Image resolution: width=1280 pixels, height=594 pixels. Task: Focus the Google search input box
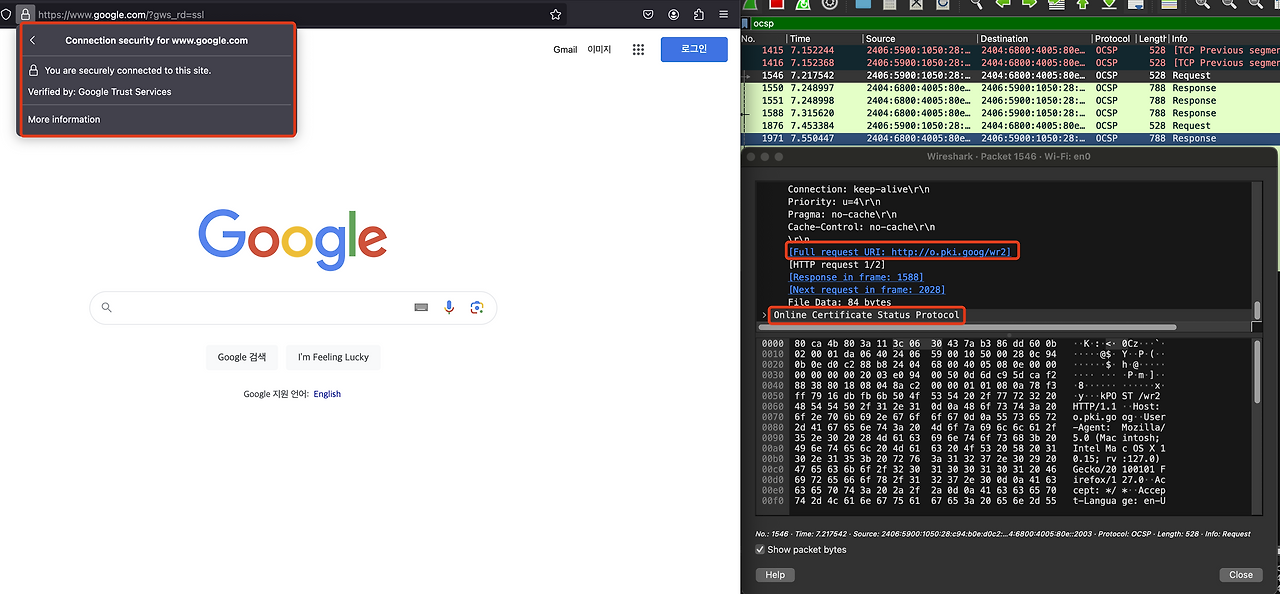coord(293,308)
